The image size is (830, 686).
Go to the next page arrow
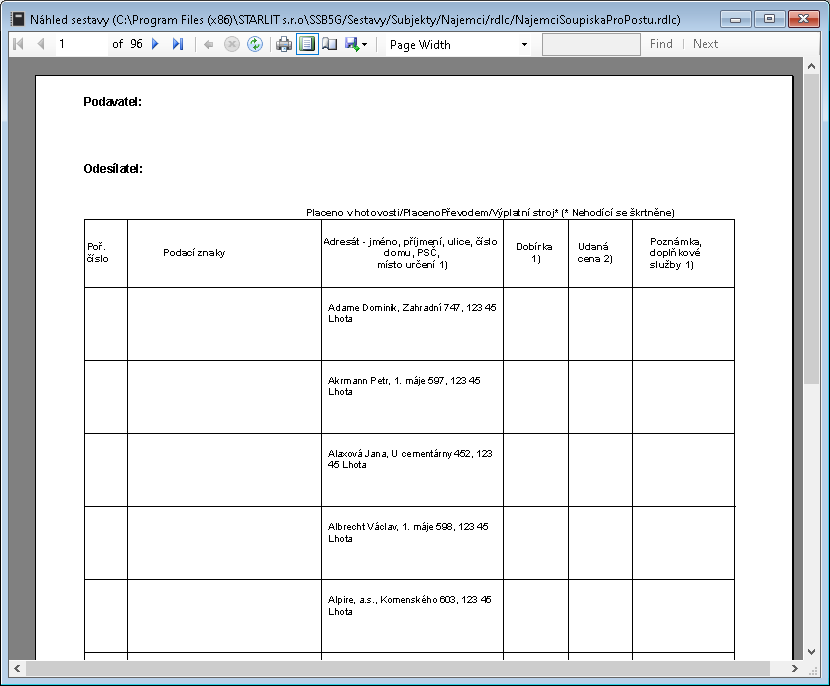[x=155, y=44]
